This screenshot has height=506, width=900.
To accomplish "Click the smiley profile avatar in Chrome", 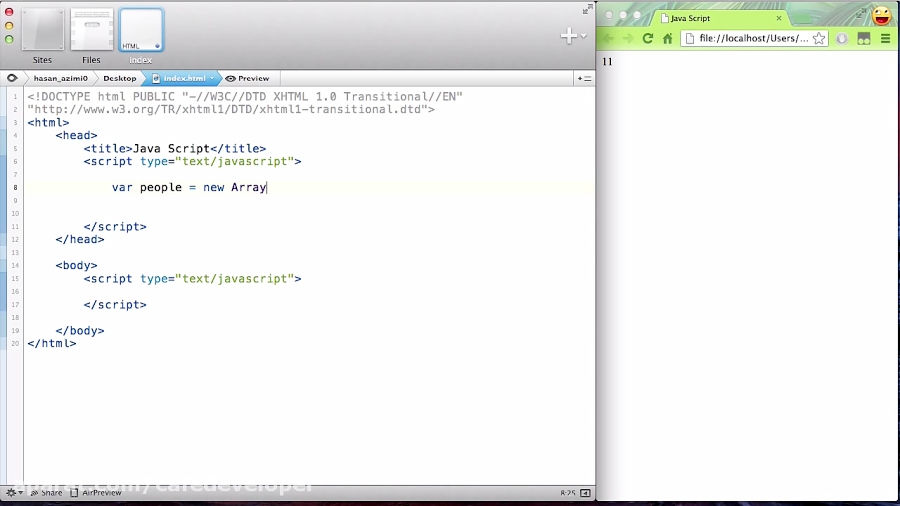I will point(882,15).
